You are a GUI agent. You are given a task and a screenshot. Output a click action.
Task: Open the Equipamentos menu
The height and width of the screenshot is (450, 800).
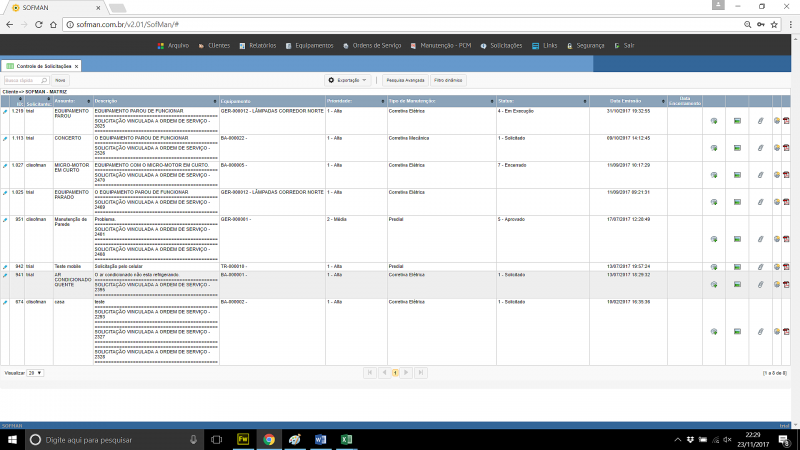point(314,45)
